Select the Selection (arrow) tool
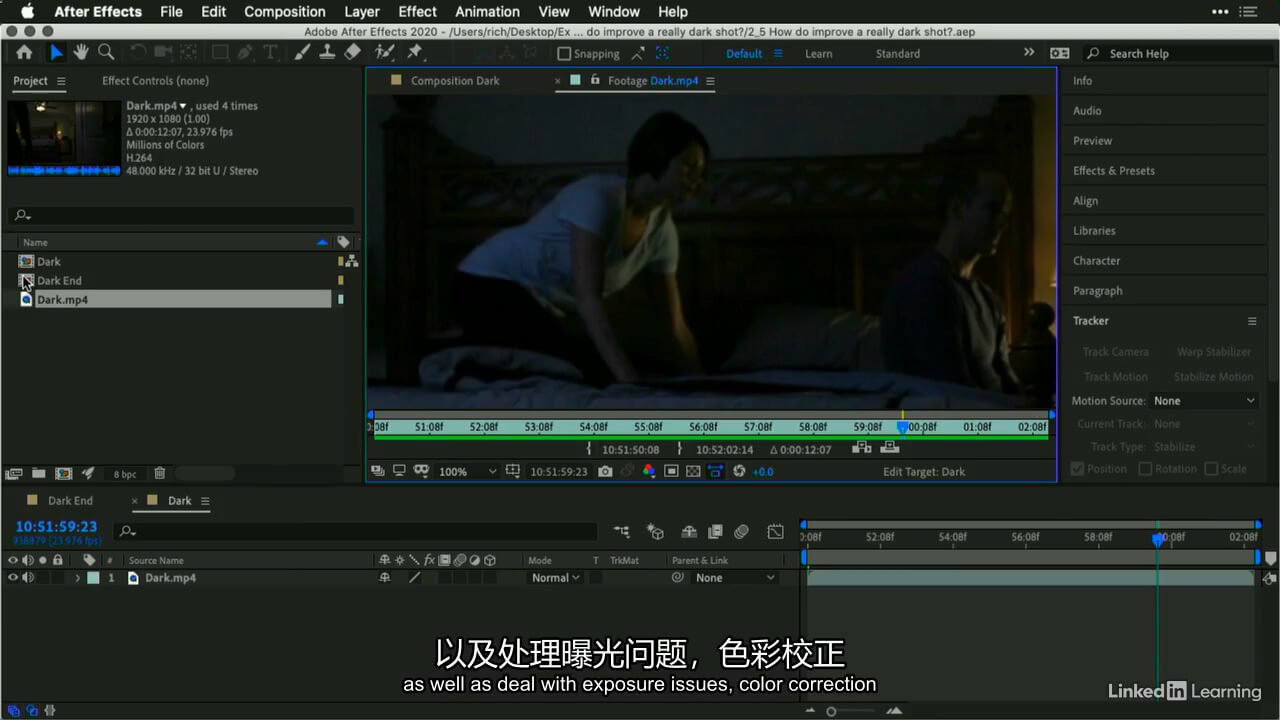The height and width of the screenshot is (720, 1280). (x=57, y=53)
